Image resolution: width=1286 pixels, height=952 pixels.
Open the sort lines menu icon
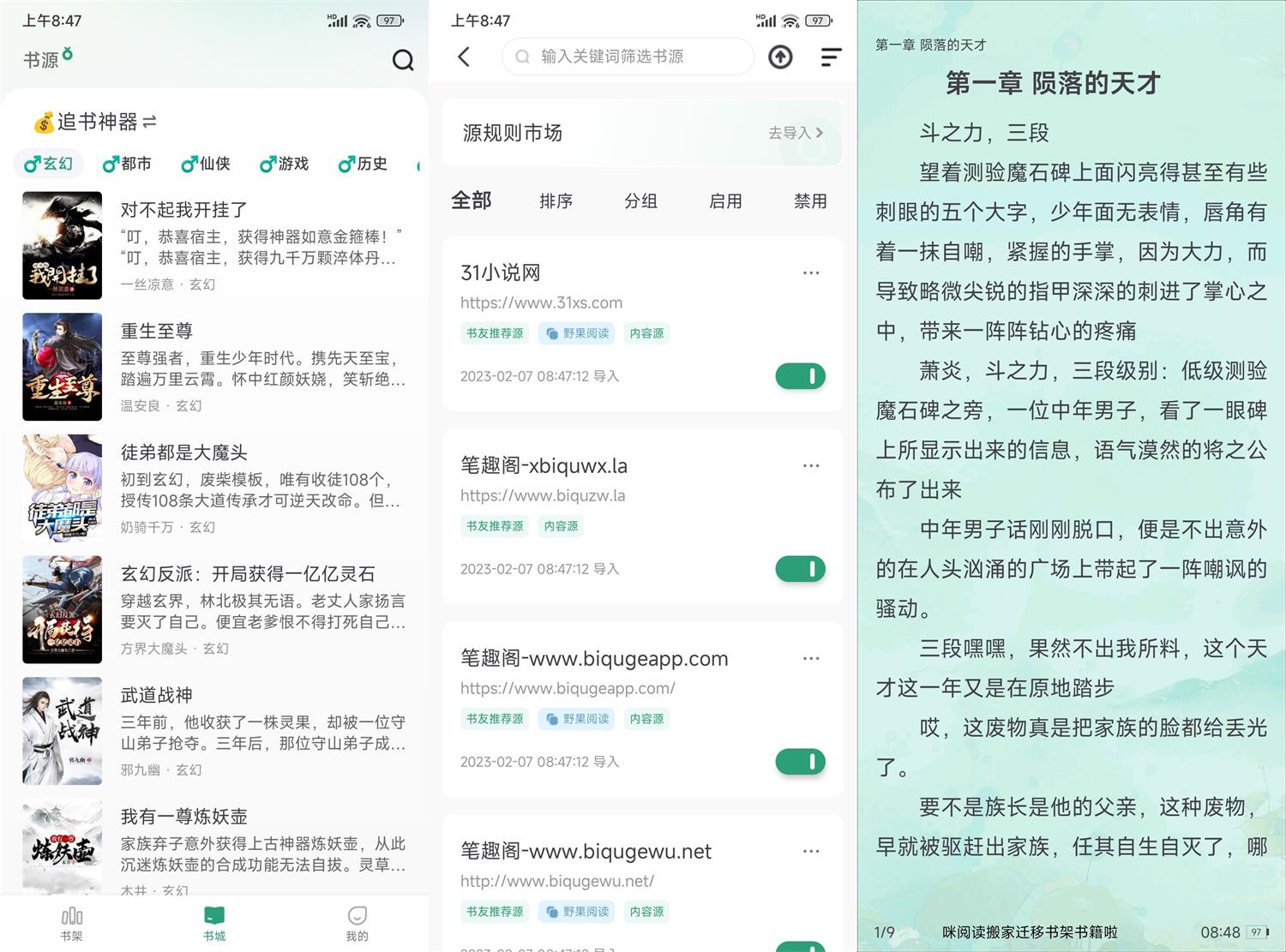point(831,57)
